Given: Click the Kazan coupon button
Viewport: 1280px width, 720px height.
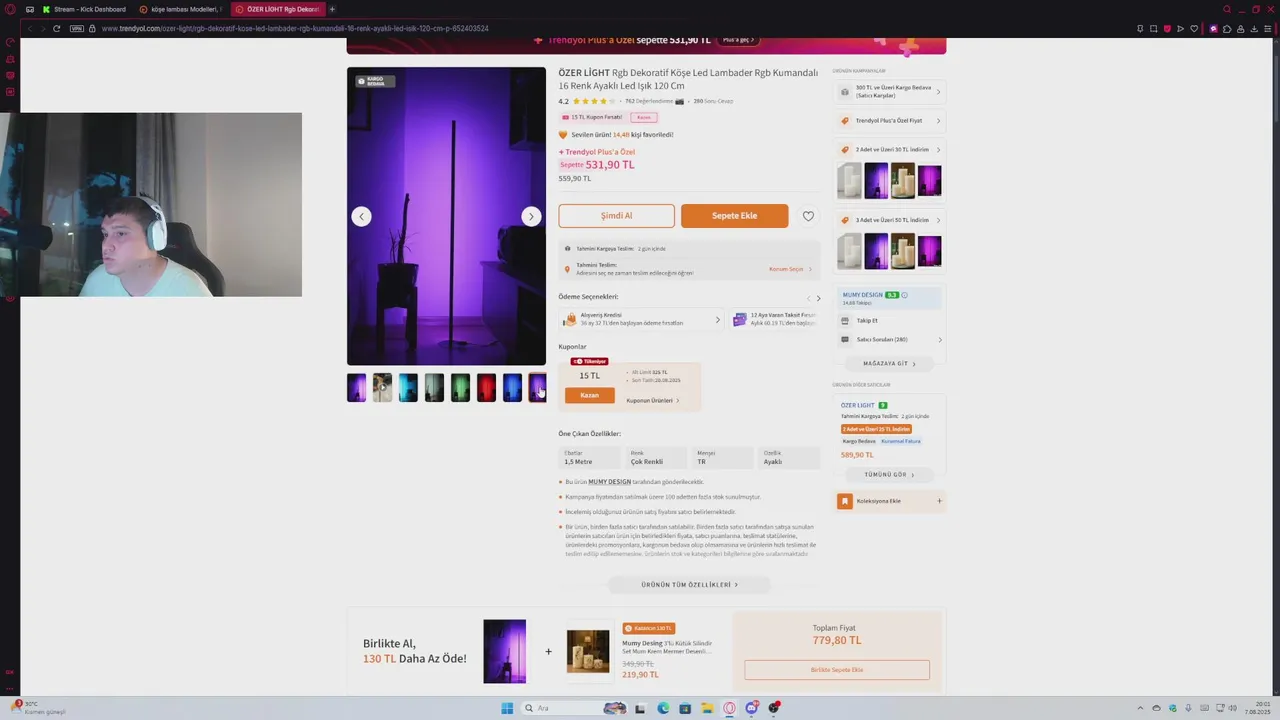Looking at the screenshot, I should pyautogui.click(x=589, y=395).
